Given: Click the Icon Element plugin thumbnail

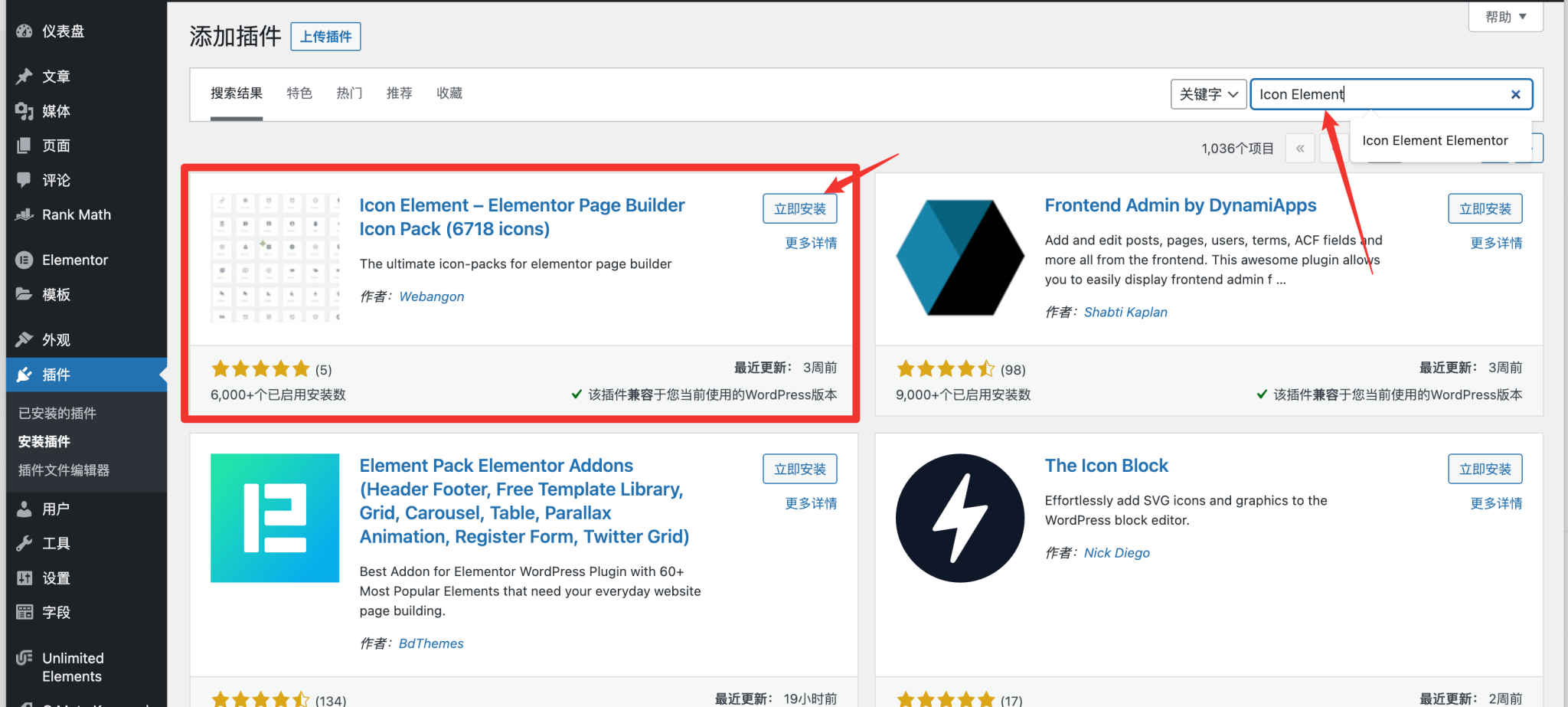Looking at the screenshot, I should tap(275, 257).
